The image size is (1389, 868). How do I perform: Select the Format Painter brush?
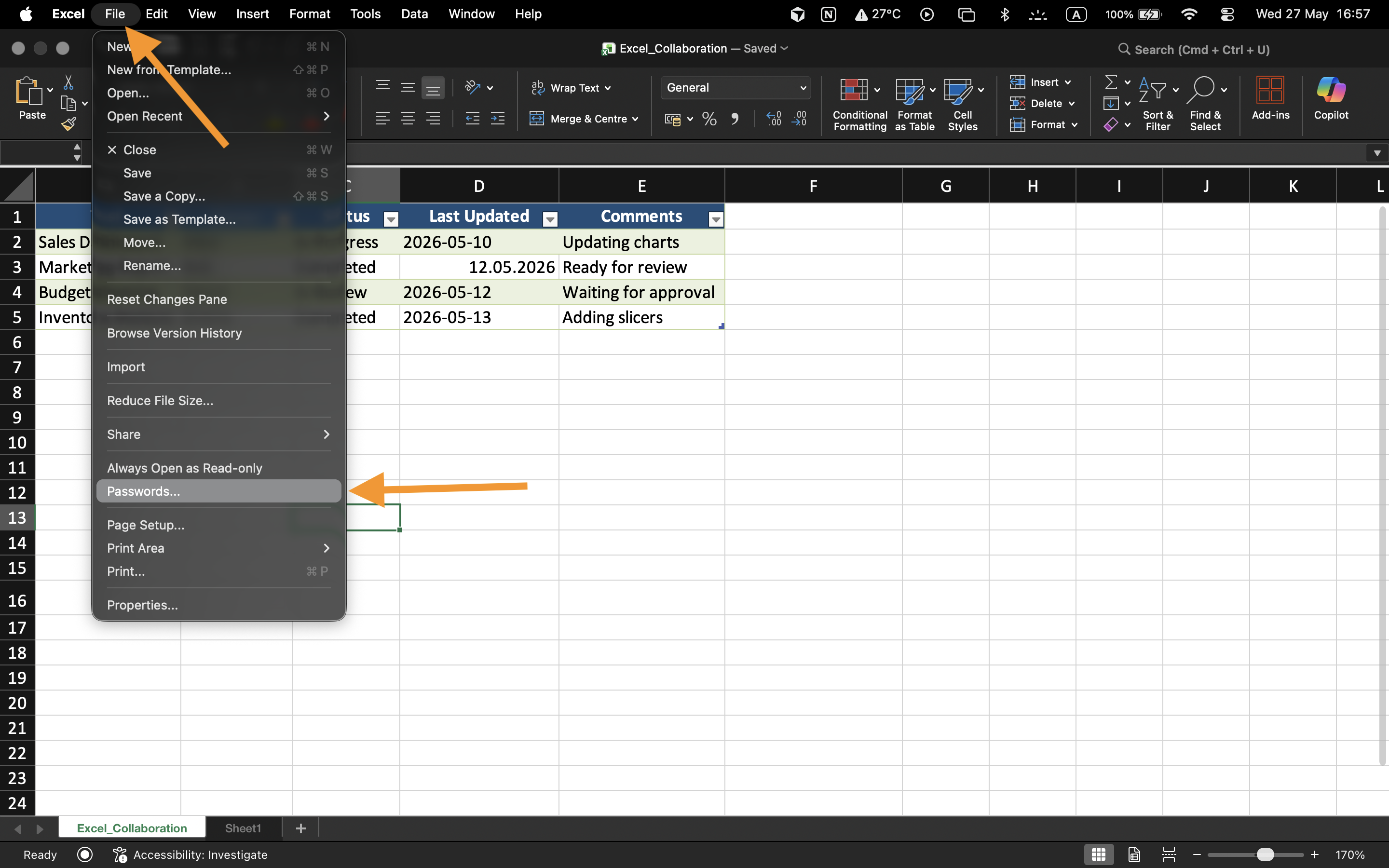pos(69,124)
